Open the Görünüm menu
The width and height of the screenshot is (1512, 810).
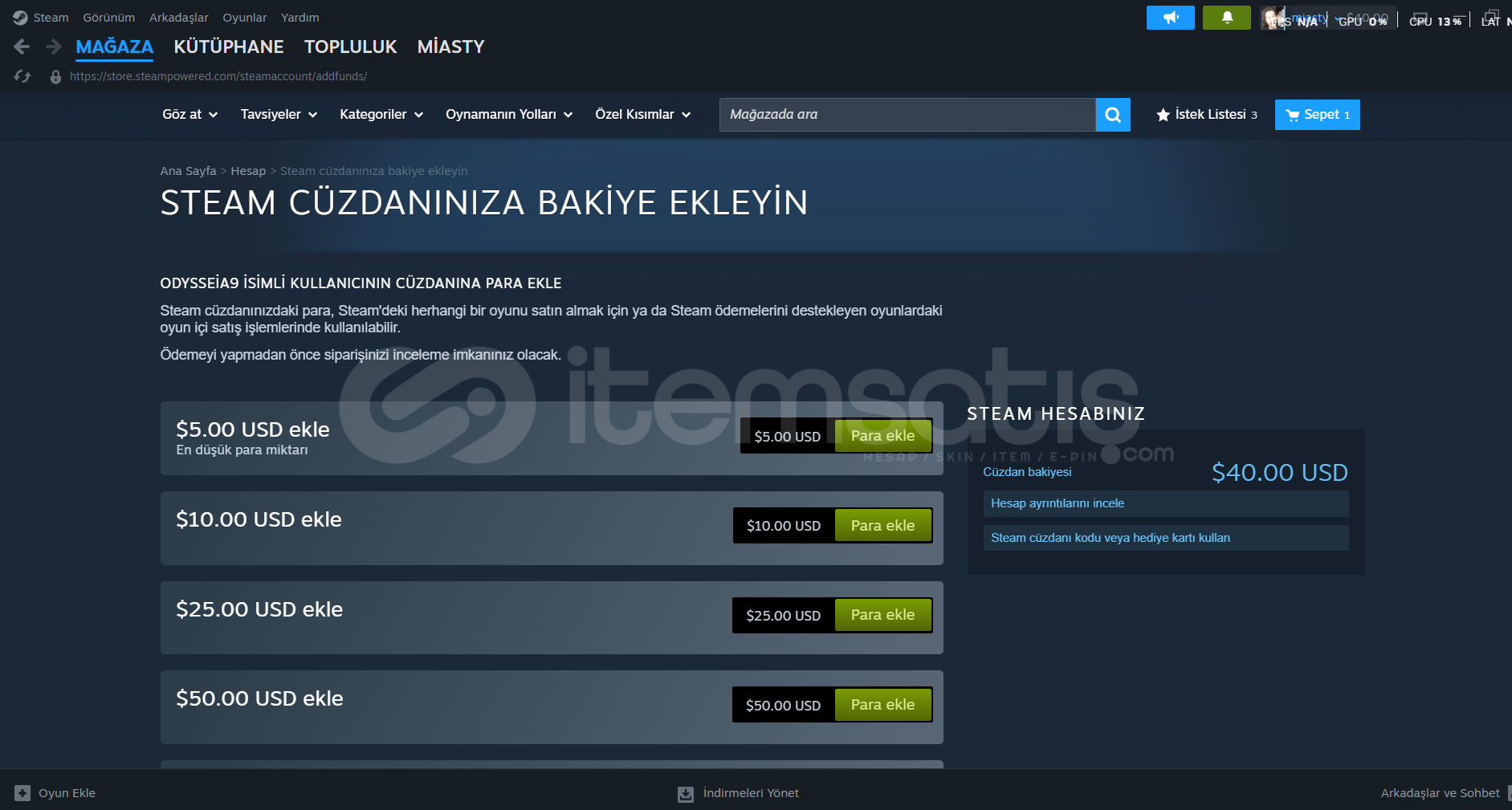(x=109, y=18)
